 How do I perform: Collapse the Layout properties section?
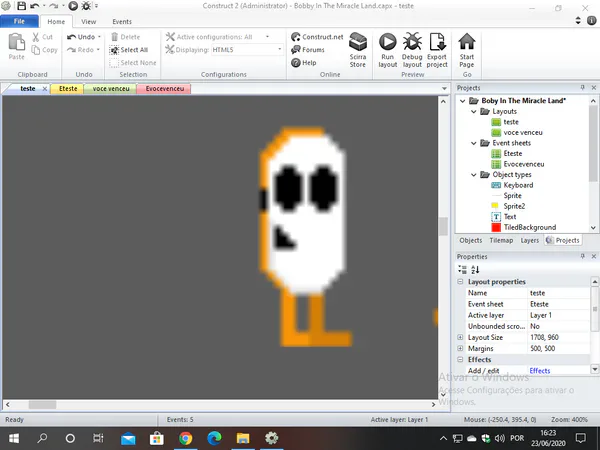click(x=460, y=282)
